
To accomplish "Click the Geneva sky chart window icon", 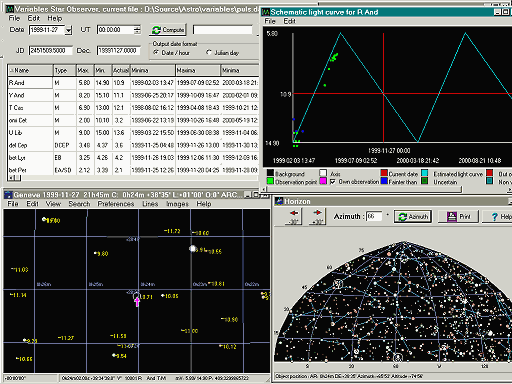I will coord(8,194).
